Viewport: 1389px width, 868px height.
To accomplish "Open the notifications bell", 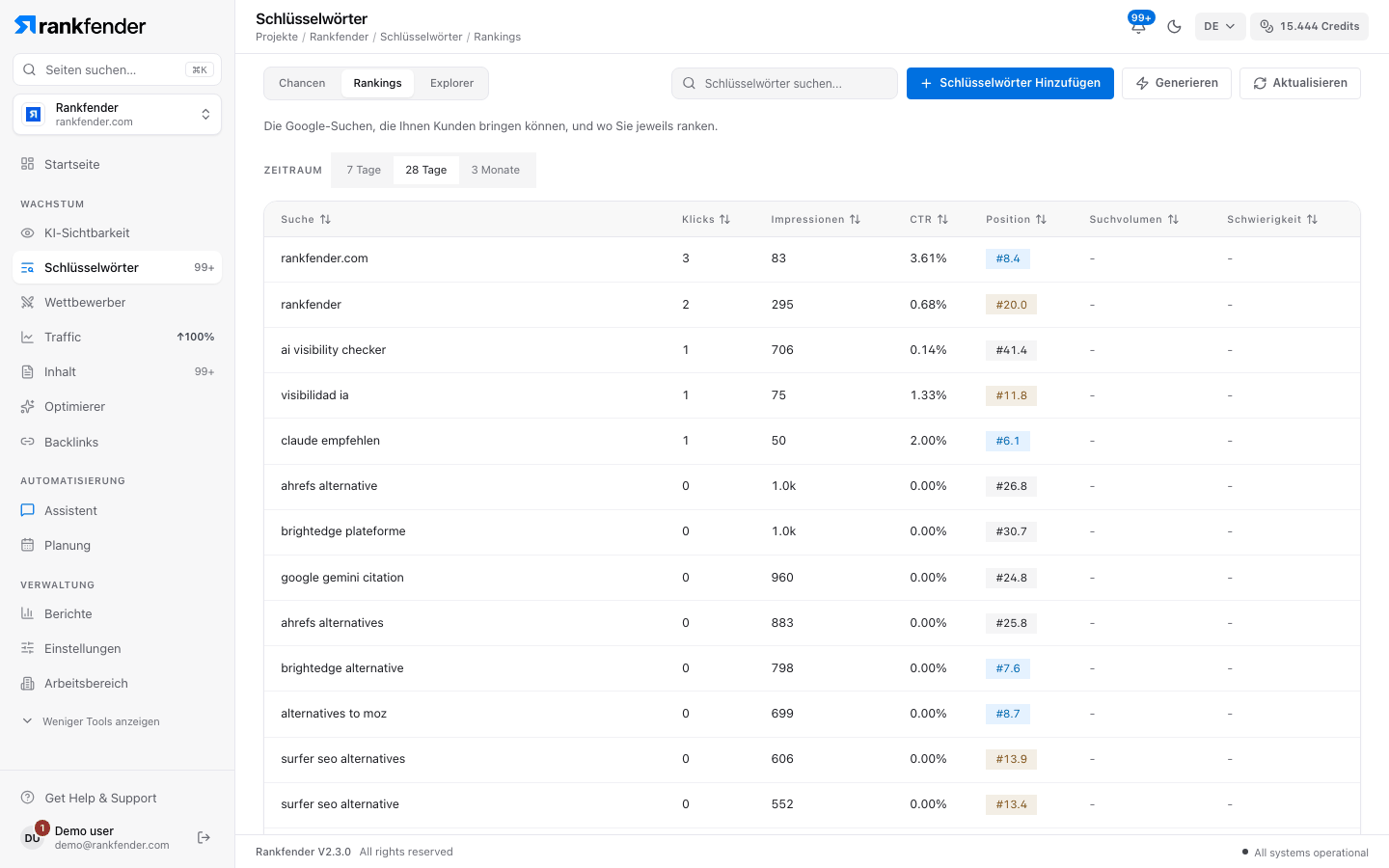I will coord(1138,26).
